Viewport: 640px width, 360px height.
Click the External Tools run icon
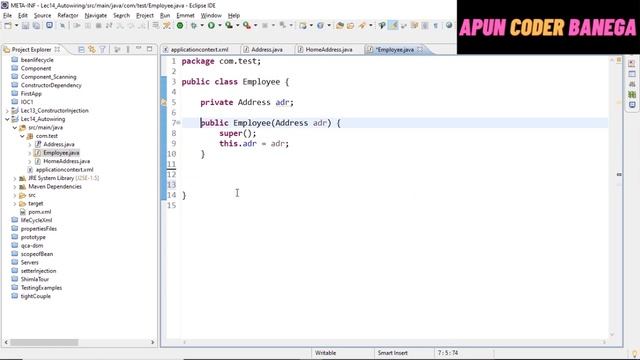point(247,25)
